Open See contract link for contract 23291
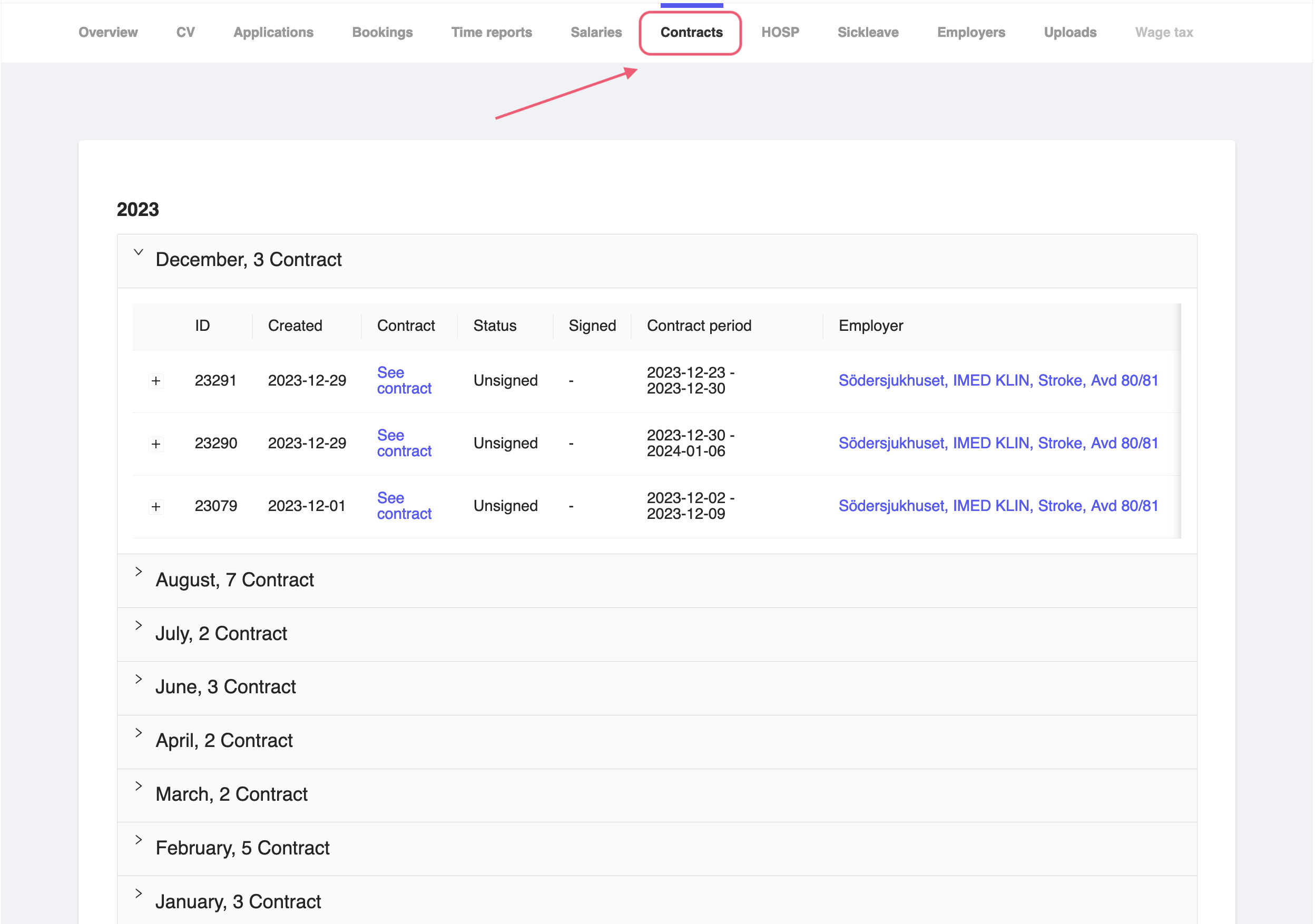This screenshot has width=1315, height=924. pyautogui.click(x=404, y=380)
